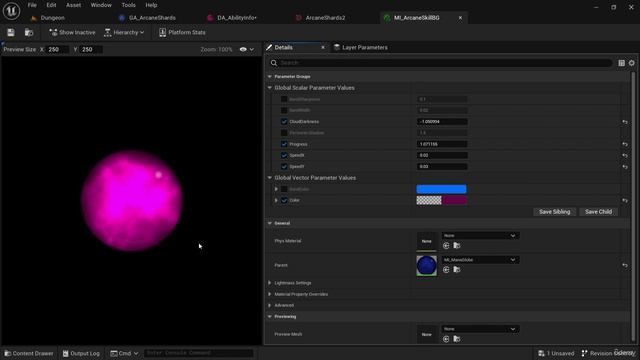Click the Unreal Engine logo icon
Viewport: 640px width, 360px height.
click(x=11, y=11)
